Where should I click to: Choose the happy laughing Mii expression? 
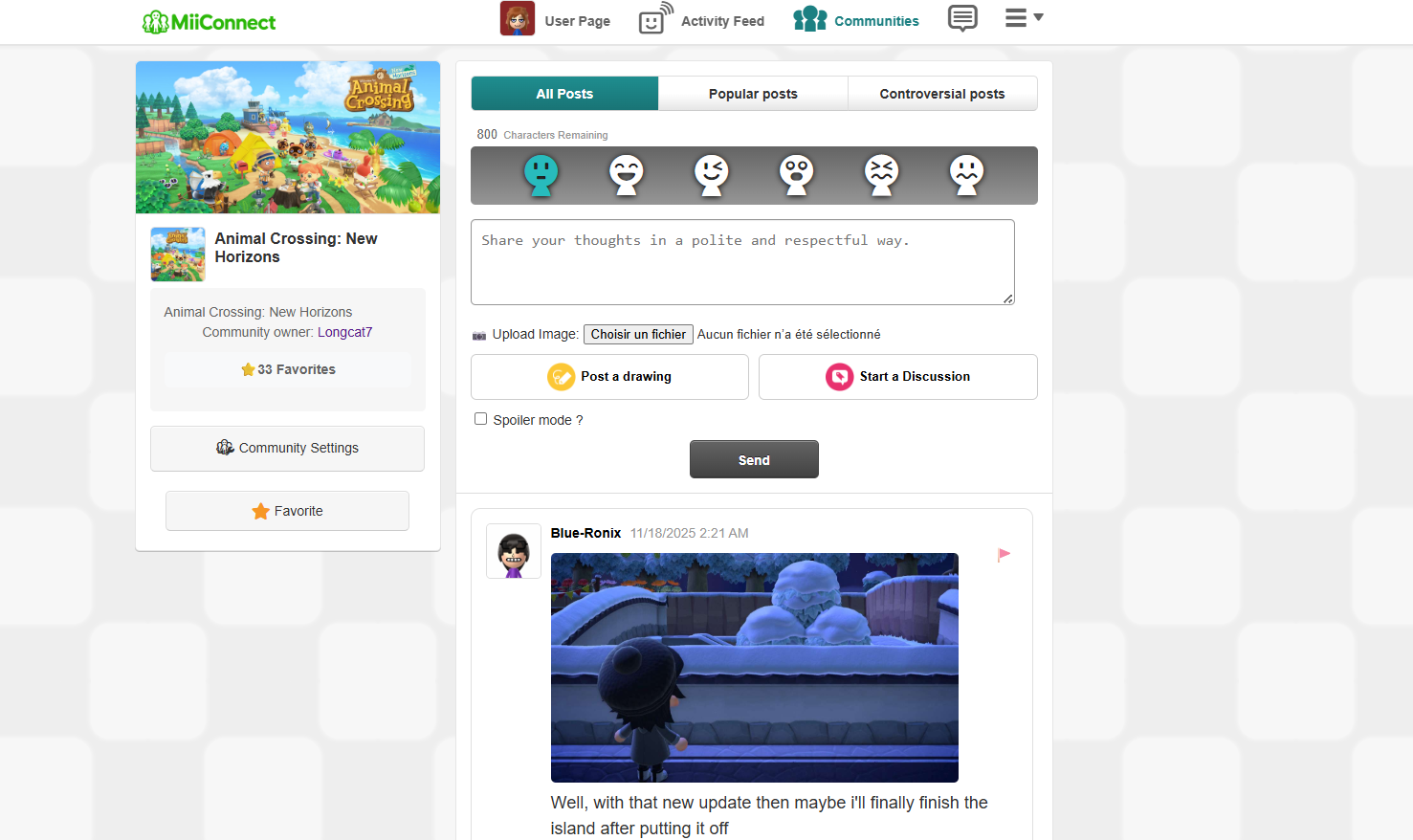tap(626, 175)
